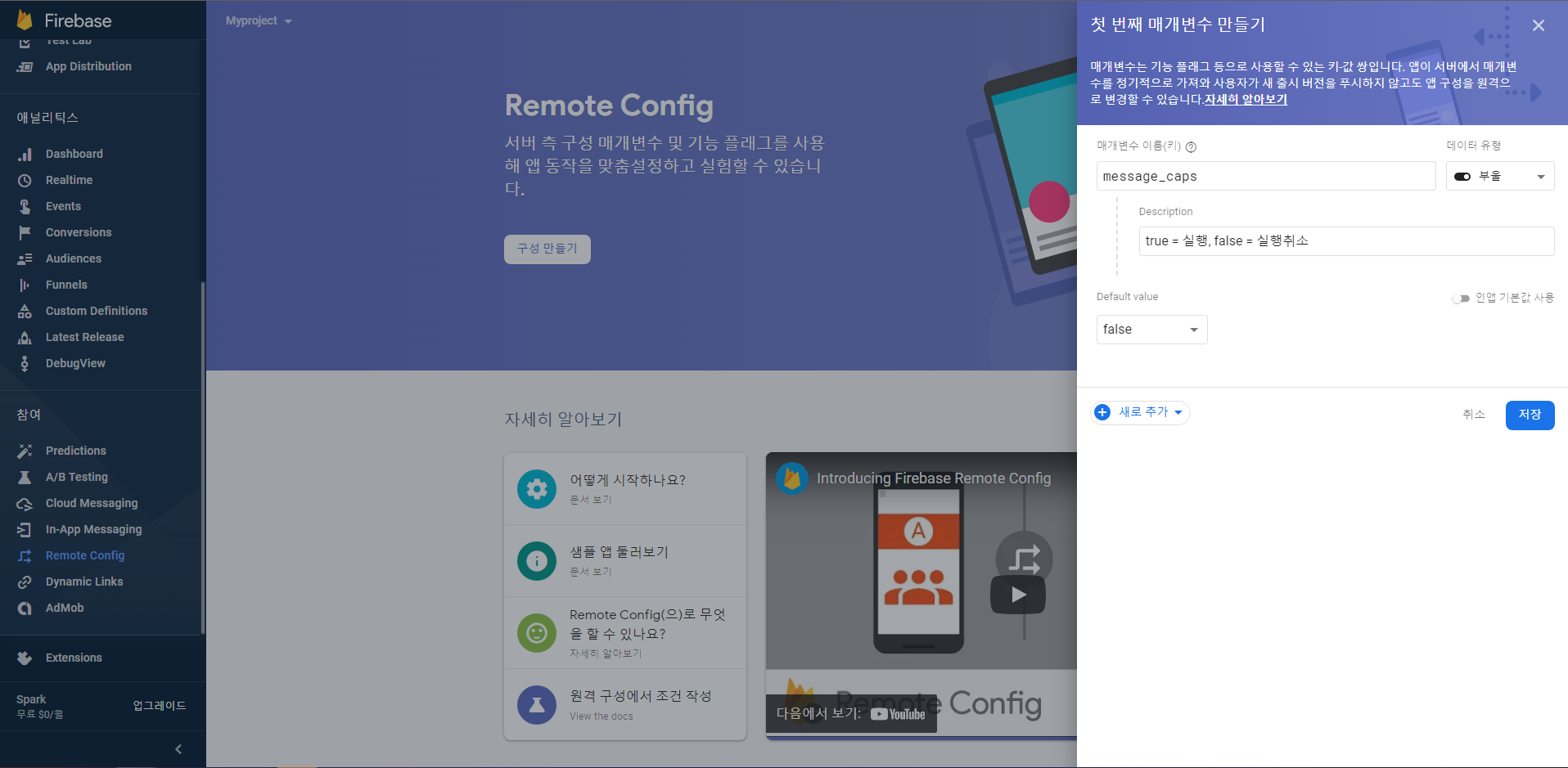
Task: Click the 애널리틱스 section header
Action: click(47, 118)
